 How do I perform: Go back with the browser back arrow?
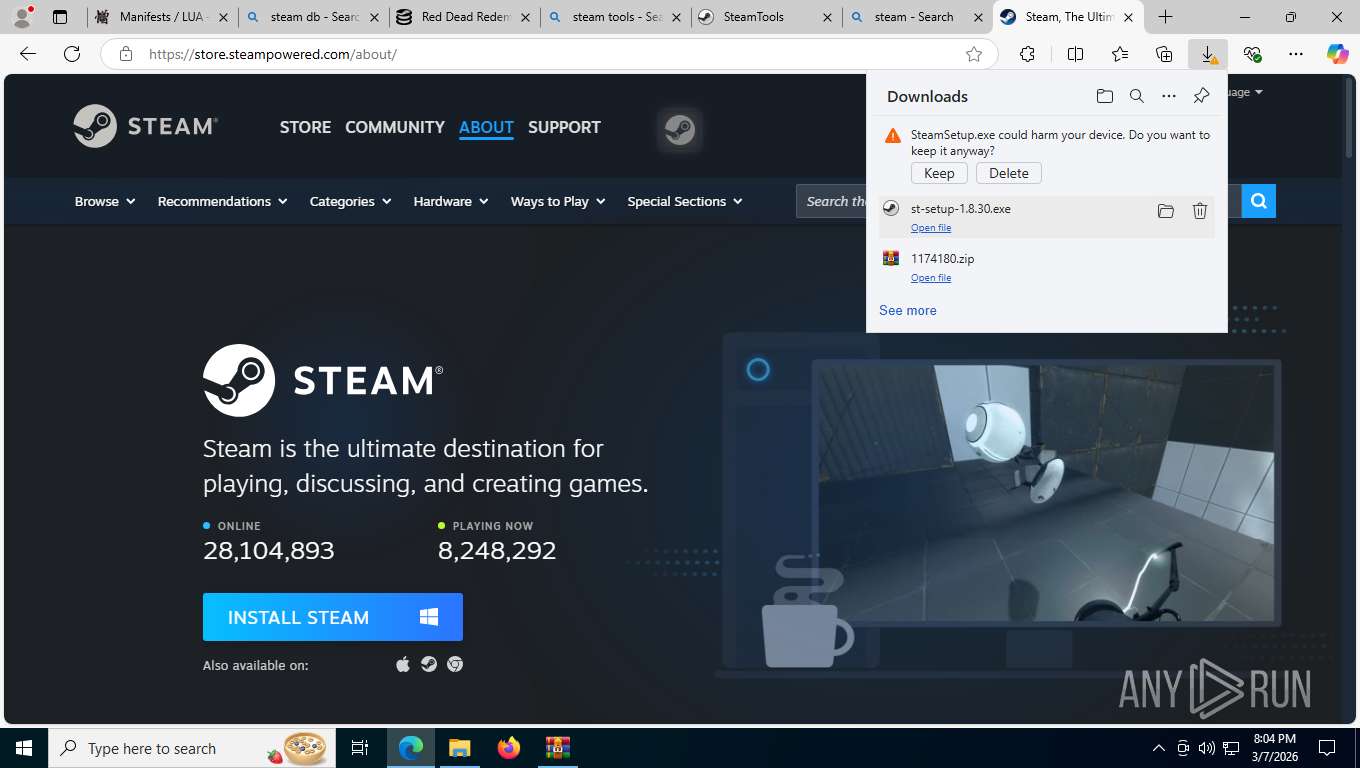(x=28, y=54)
